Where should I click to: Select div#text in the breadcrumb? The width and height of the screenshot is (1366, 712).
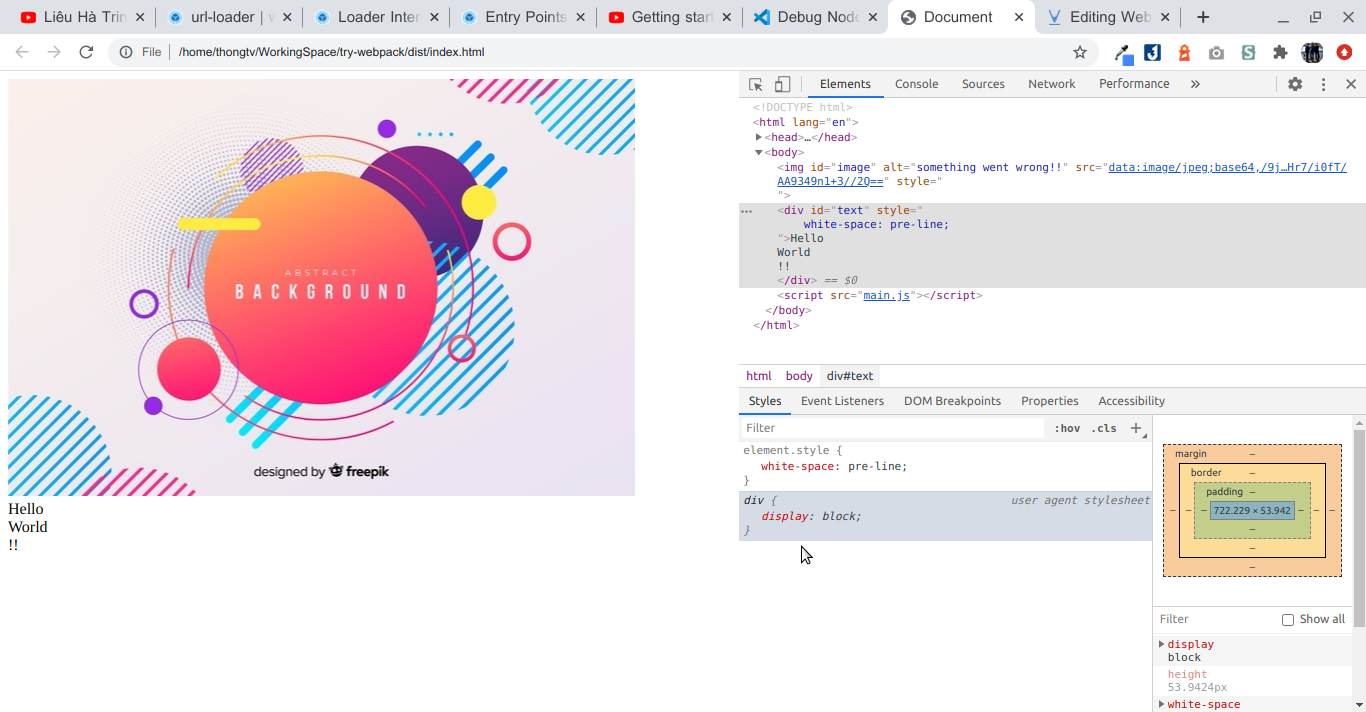850,376
